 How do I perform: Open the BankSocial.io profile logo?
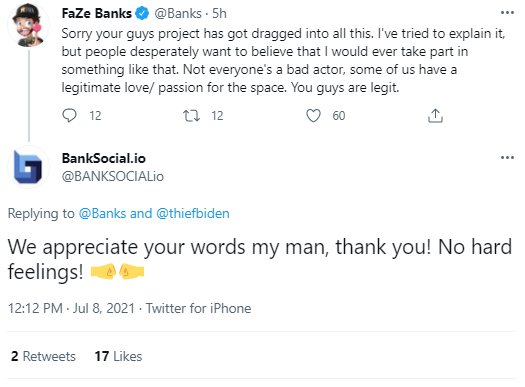[28, 167]
